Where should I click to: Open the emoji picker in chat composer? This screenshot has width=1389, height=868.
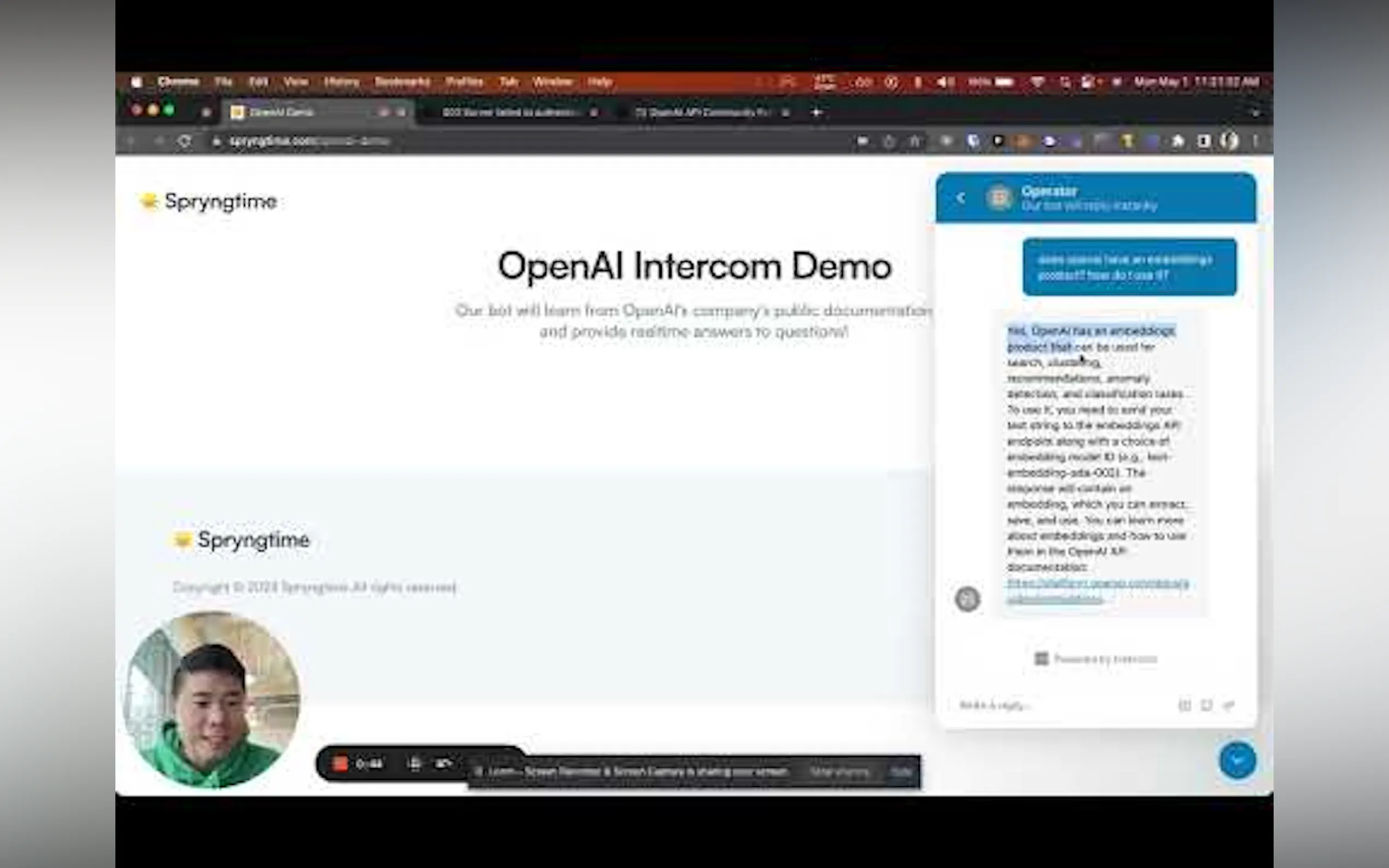coord(1206,706)
